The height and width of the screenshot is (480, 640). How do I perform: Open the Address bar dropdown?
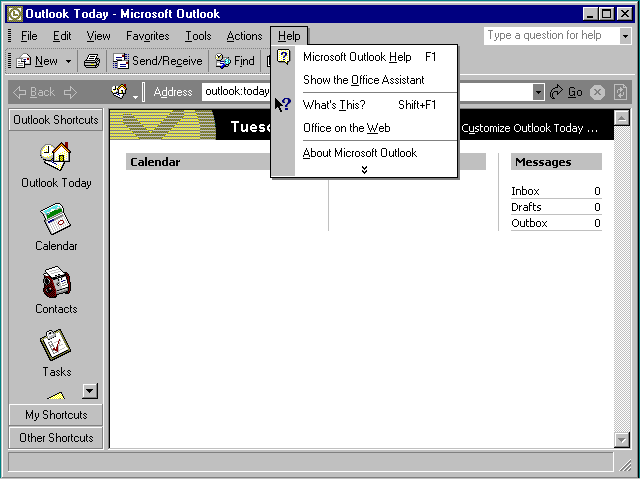click(538, 92)
